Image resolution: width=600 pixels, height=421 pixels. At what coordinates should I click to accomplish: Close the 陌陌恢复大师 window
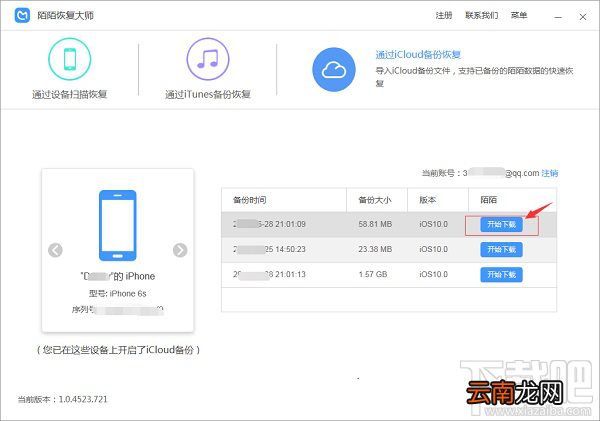click(583, 17)
